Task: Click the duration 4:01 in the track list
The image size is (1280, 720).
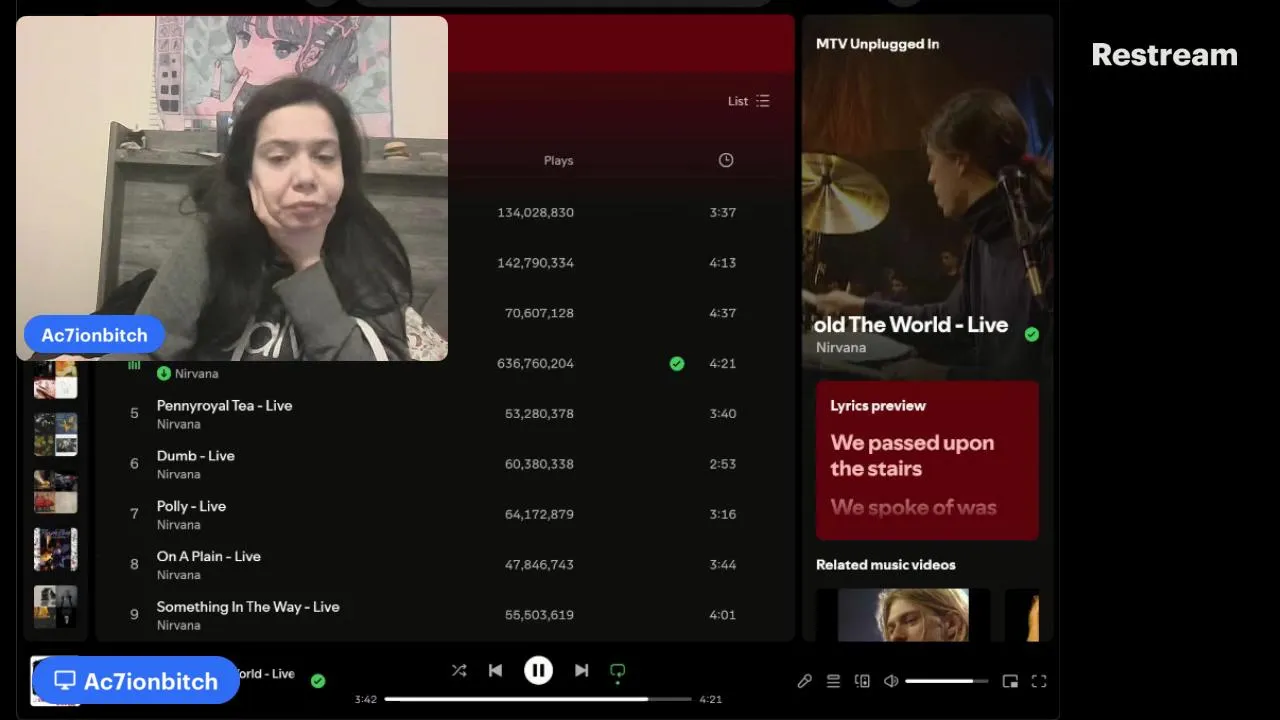Action: [723, 615]
